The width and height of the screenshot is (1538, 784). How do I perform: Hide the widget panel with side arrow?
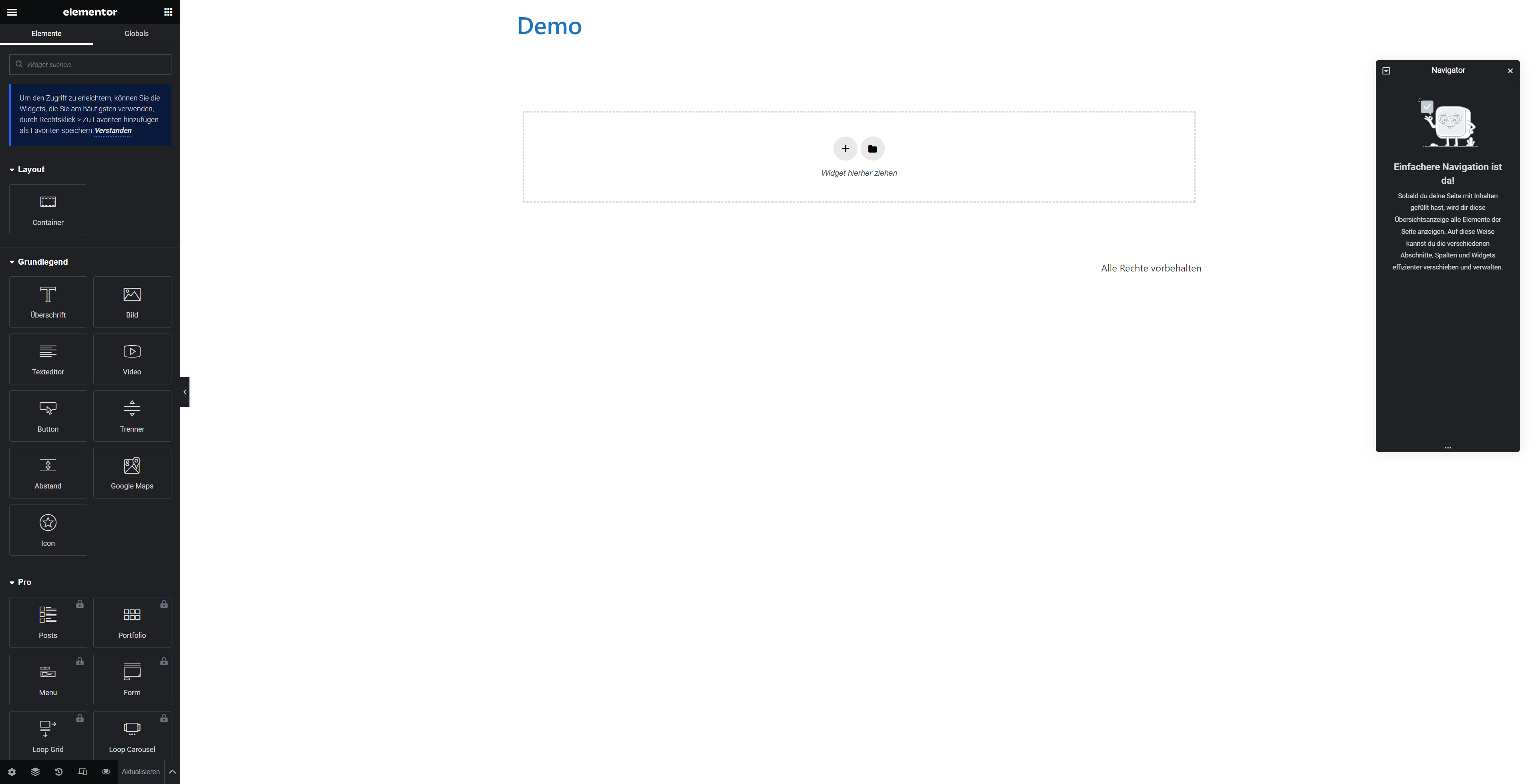tap(185, 392)
